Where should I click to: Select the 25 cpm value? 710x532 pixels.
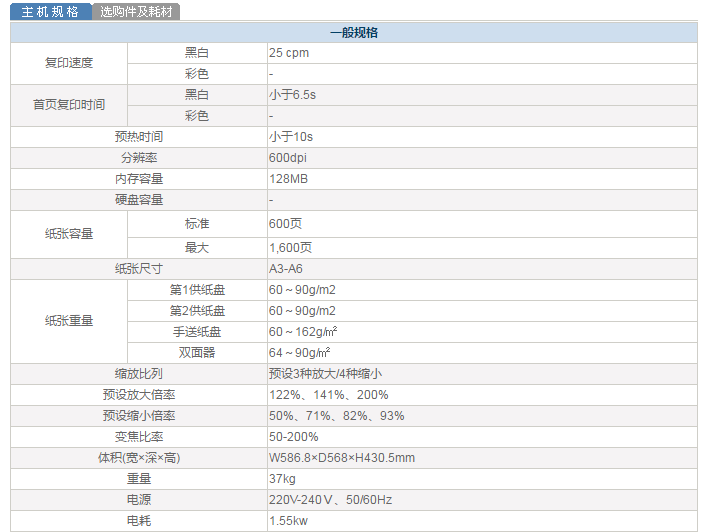(x=289, y=53)
